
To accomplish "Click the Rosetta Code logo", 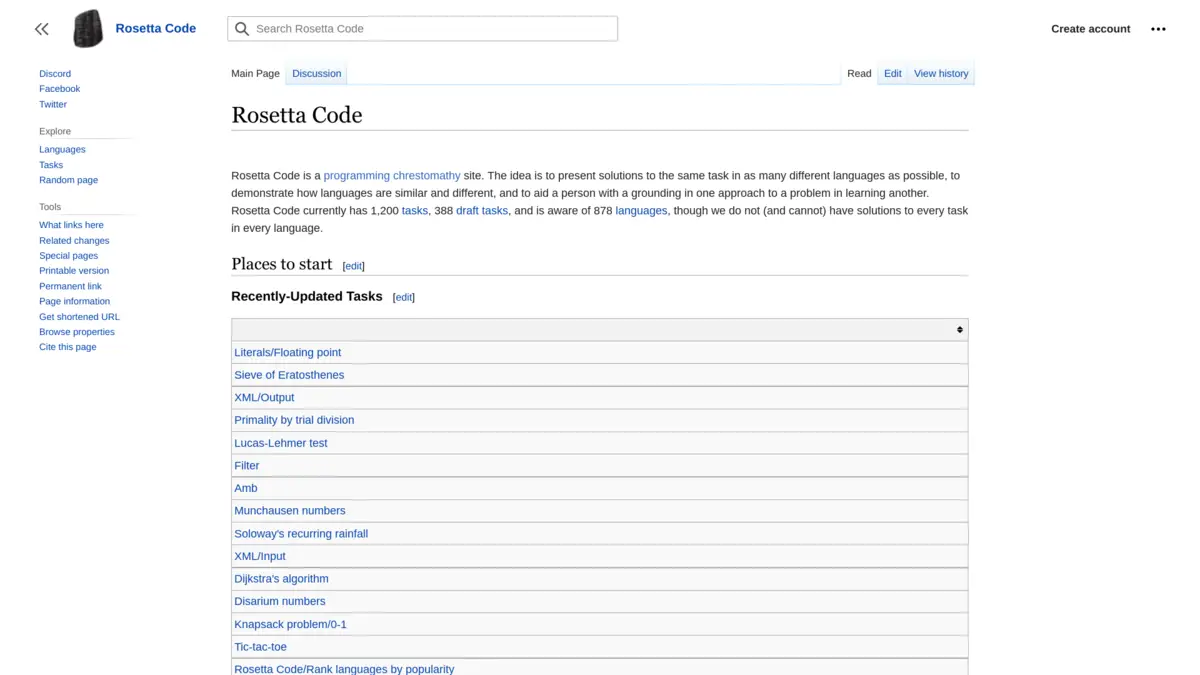I will click(87, 28).
